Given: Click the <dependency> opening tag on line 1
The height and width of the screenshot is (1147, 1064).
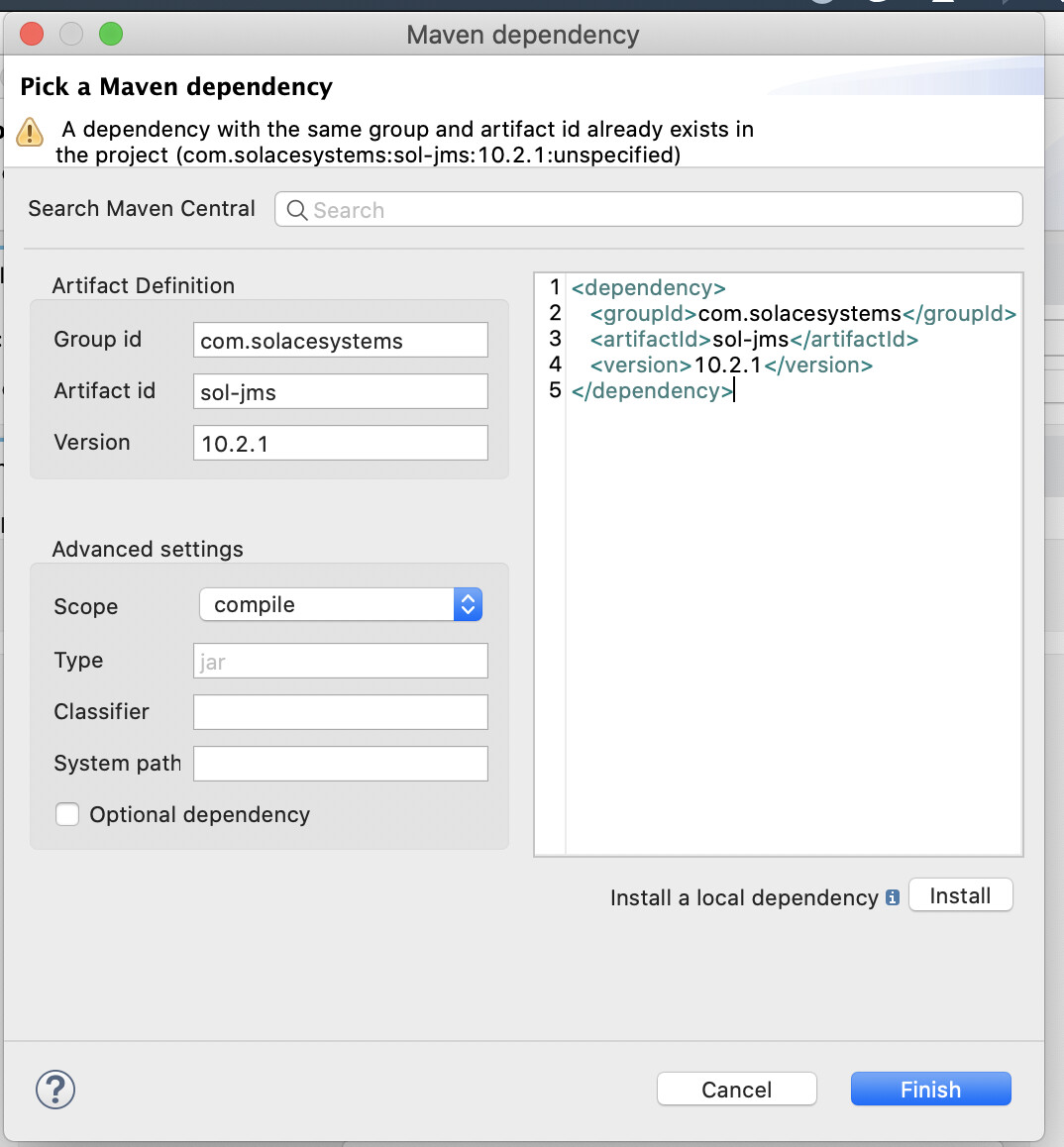Looking at the screenshot, I should (x=648, y=287).
